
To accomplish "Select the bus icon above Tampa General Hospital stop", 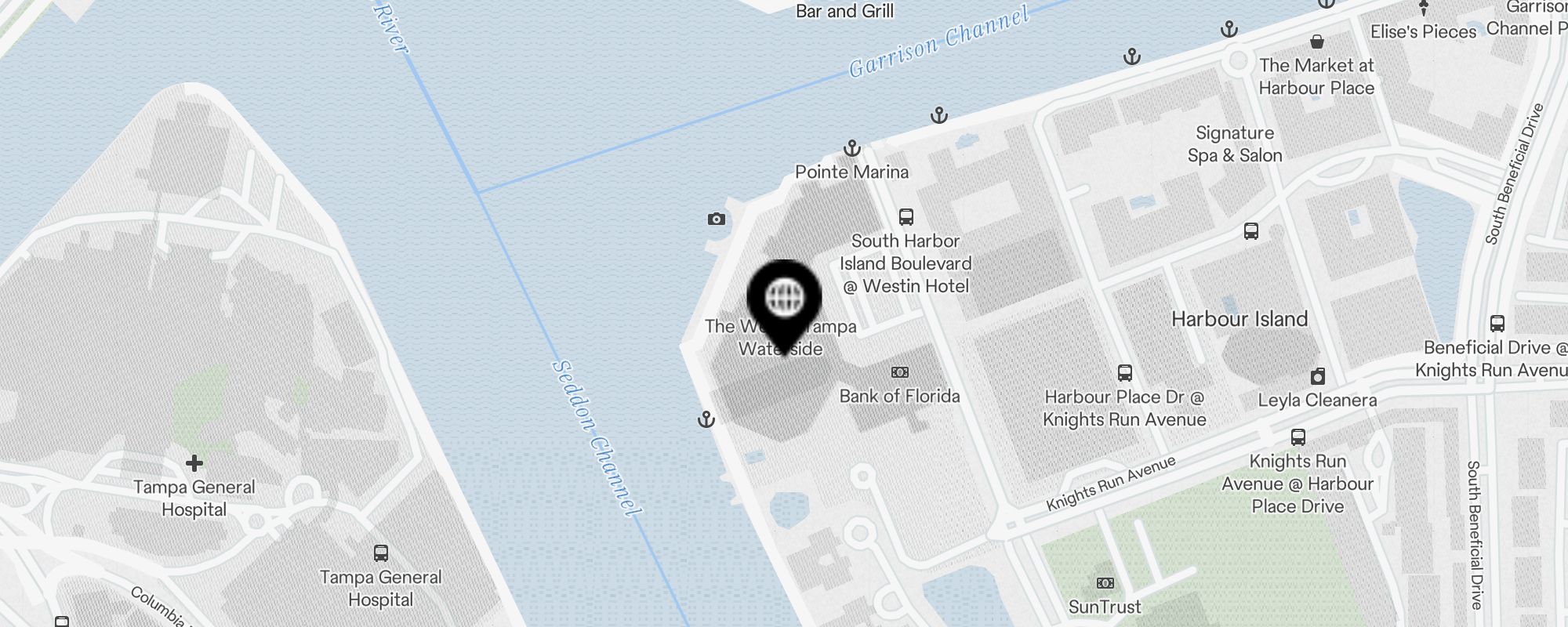I will click(x=381, y=553).
